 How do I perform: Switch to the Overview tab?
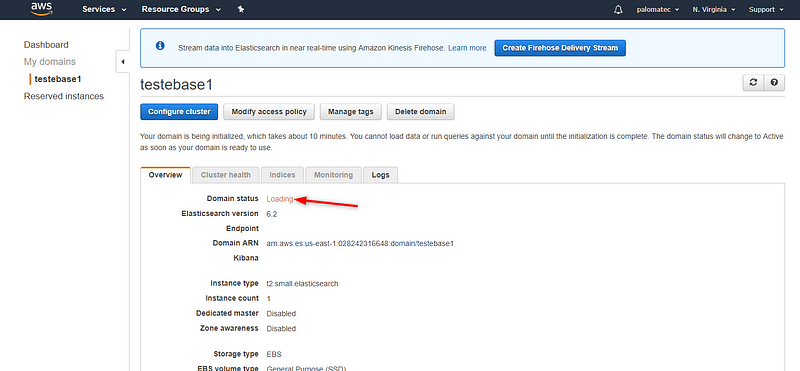(x=165, y=175)
